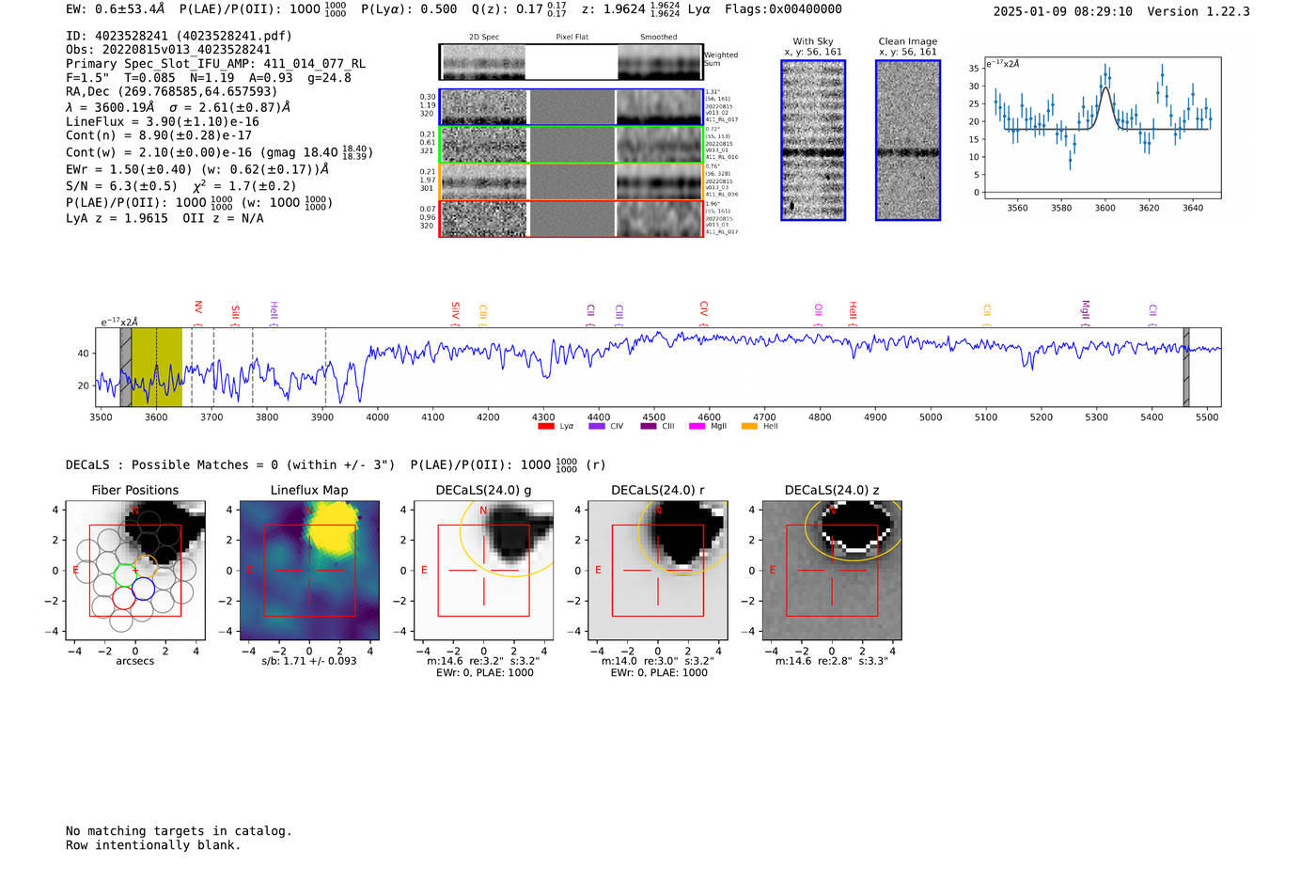Click the ID: 4023528241 text line
Image resolution: width=1316 pixels, height=896 pixels.
(x=179, y=36)
